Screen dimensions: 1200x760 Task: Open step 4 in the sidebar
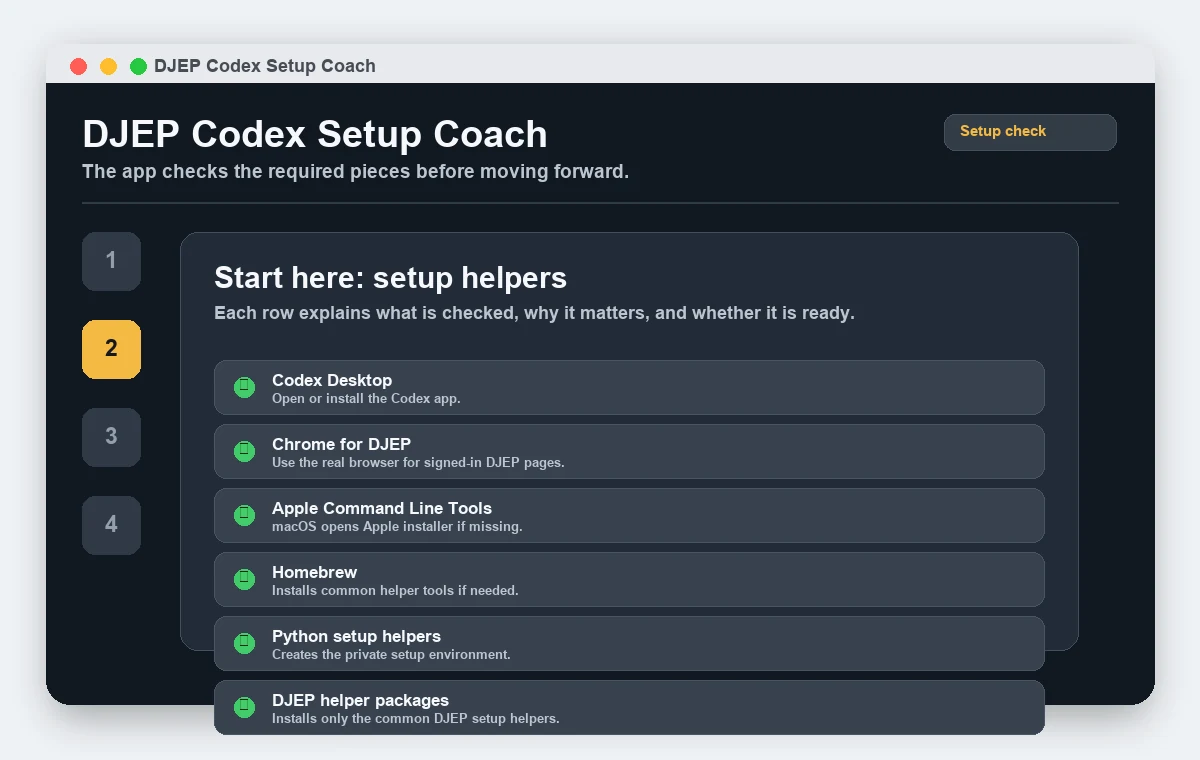pyautogui.click(x=111, y=525)
